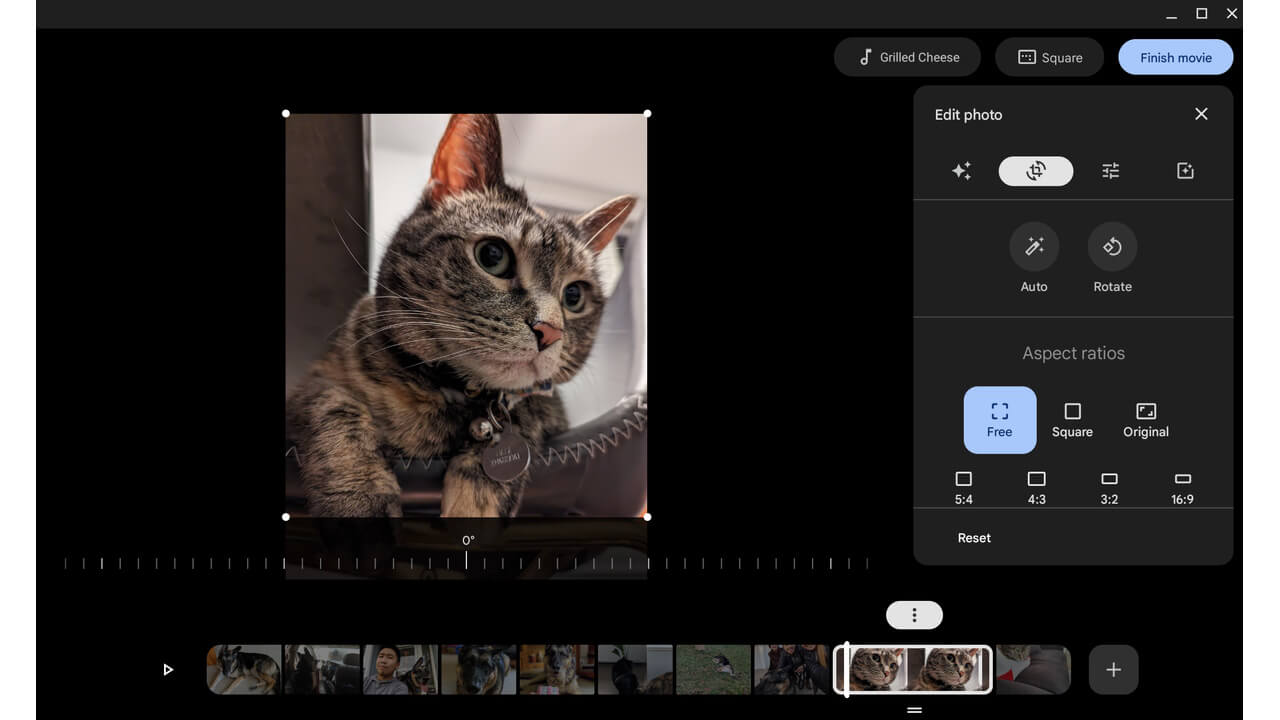The image size is (1280, 720).
Task: Select the filters icon in Edit photo
Action: point(1184,170)
